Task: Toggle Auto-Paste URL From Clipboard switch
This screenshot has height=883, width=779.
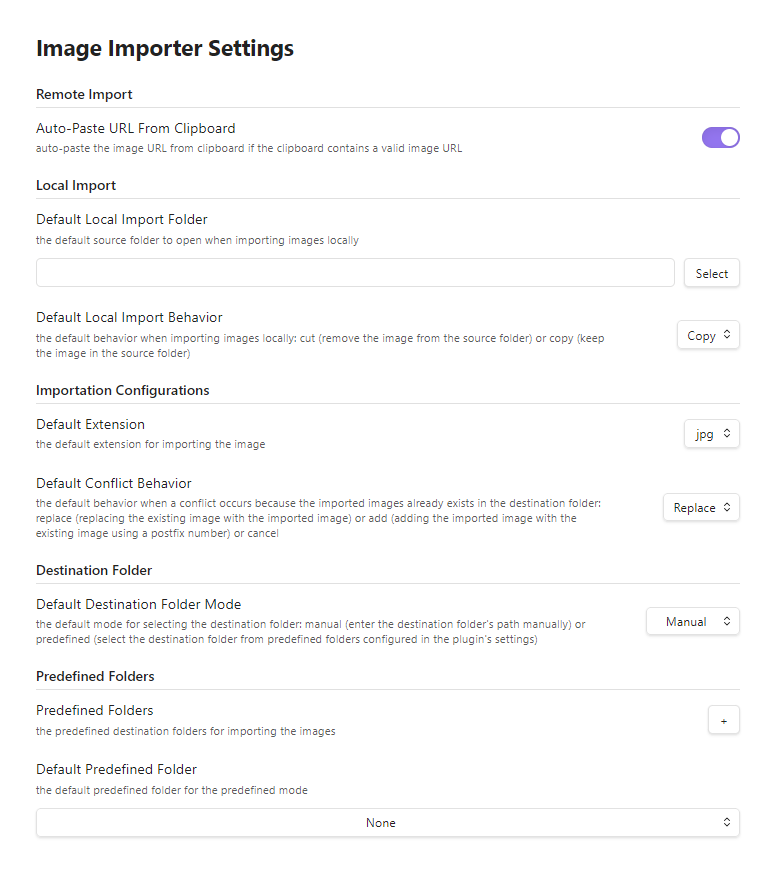Action: (720, 138)
